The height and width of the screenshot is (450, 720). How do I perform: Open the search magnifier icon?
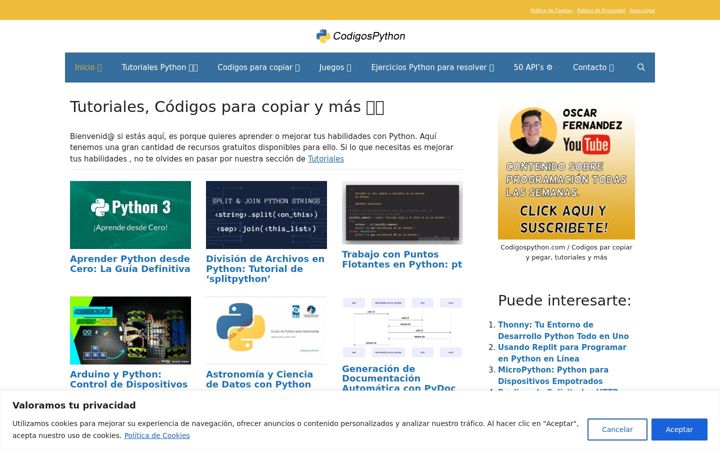tap(641, 67)
